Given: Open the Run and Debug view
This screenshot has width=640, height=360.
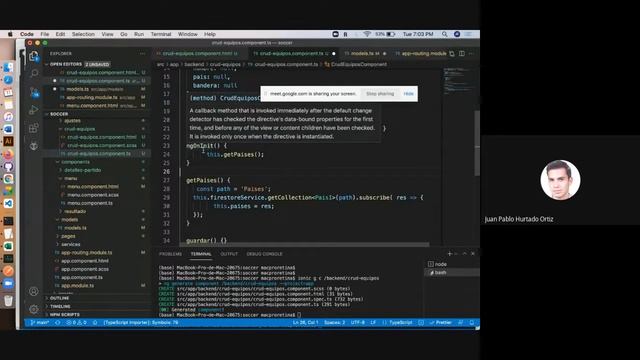Looking at the screenshot, I should click(x=34, y=110).
